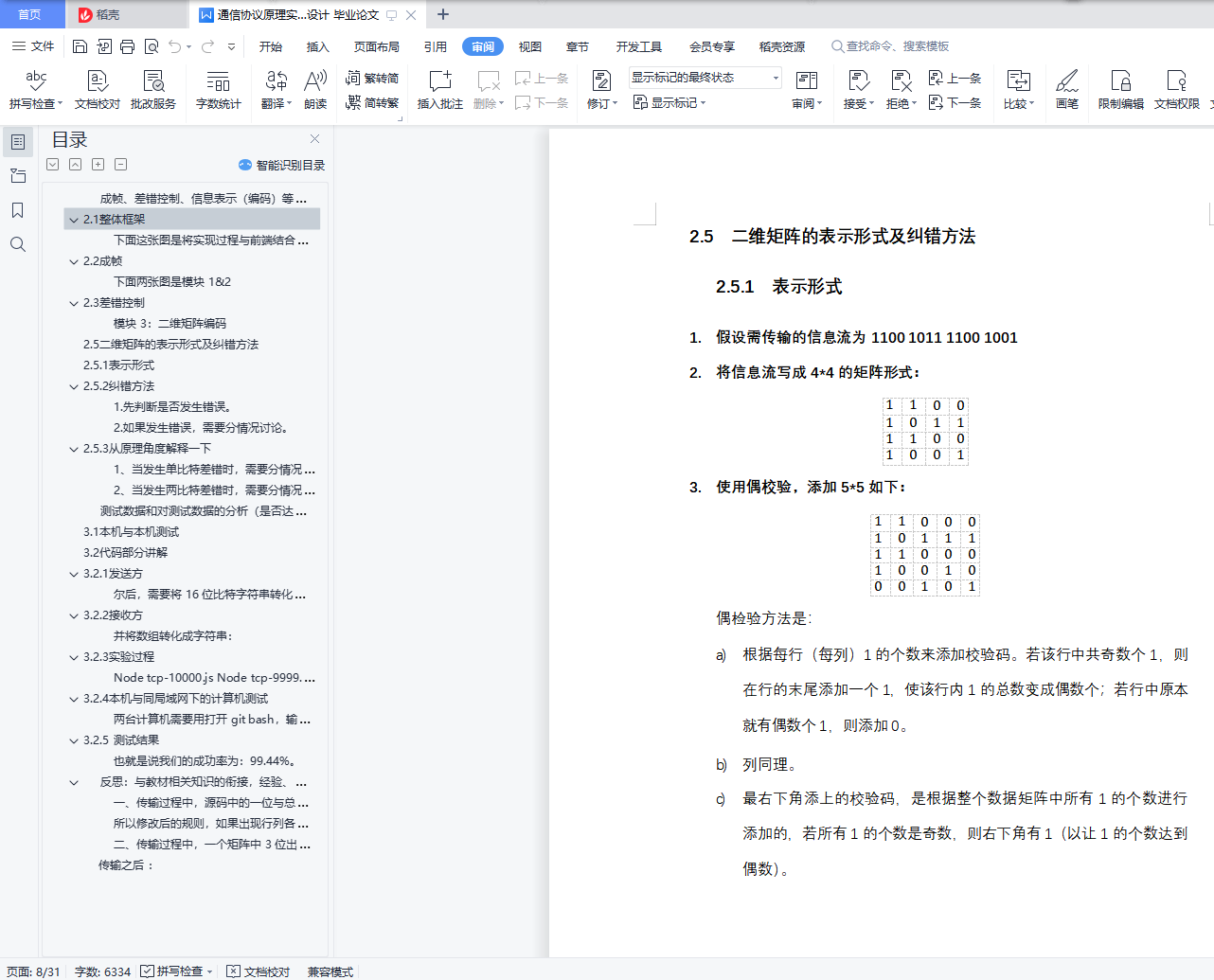Show 字数统计 word count
1214x980 pixels.
point(219,90)
